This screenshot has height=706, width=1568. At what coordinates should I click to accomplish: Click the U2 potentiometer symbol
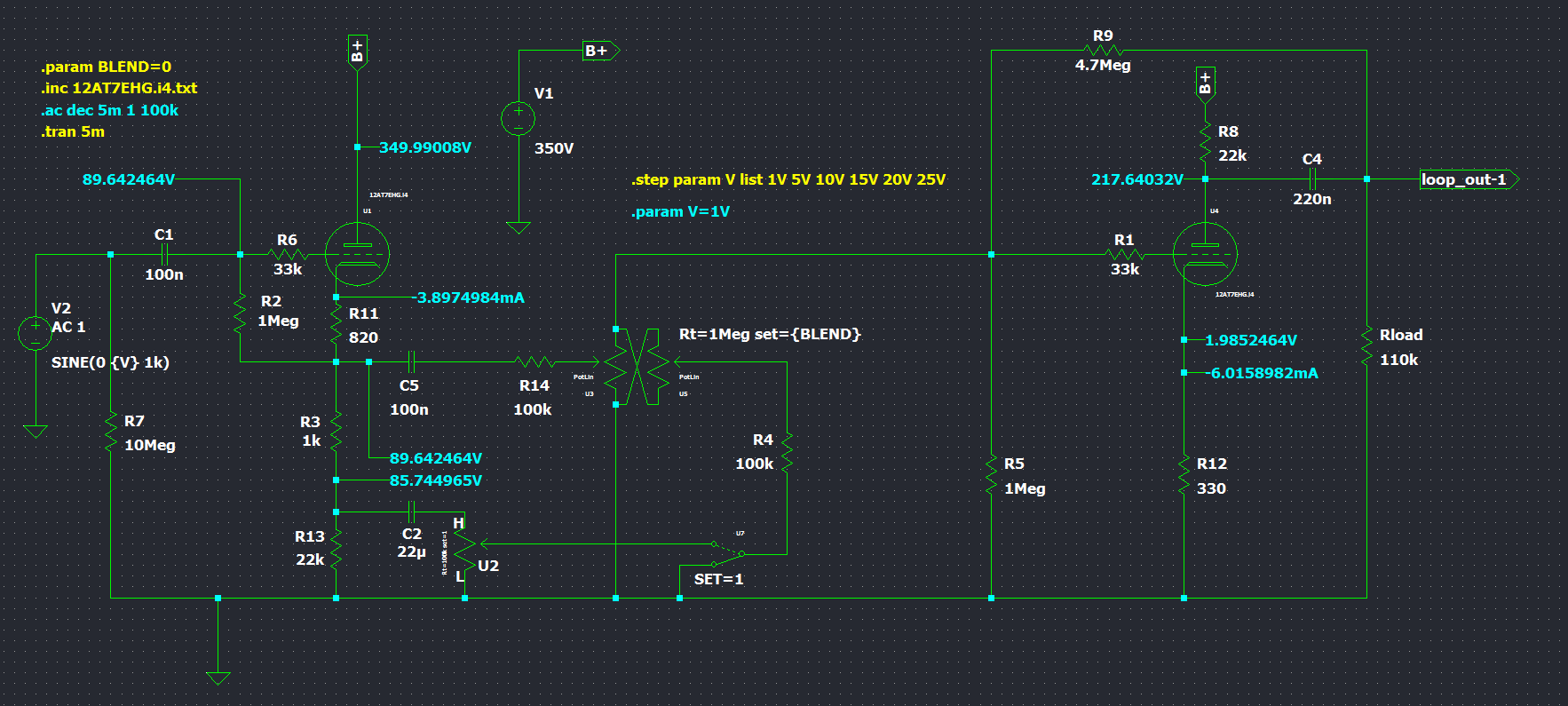tap(464, 551)
